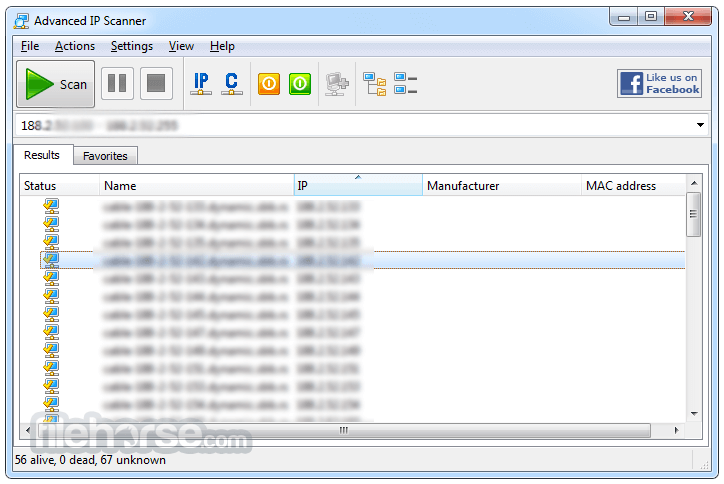Screen dimensions: 724x484
Task: Switch to the Results tab
Action: (x=42, y=155)
